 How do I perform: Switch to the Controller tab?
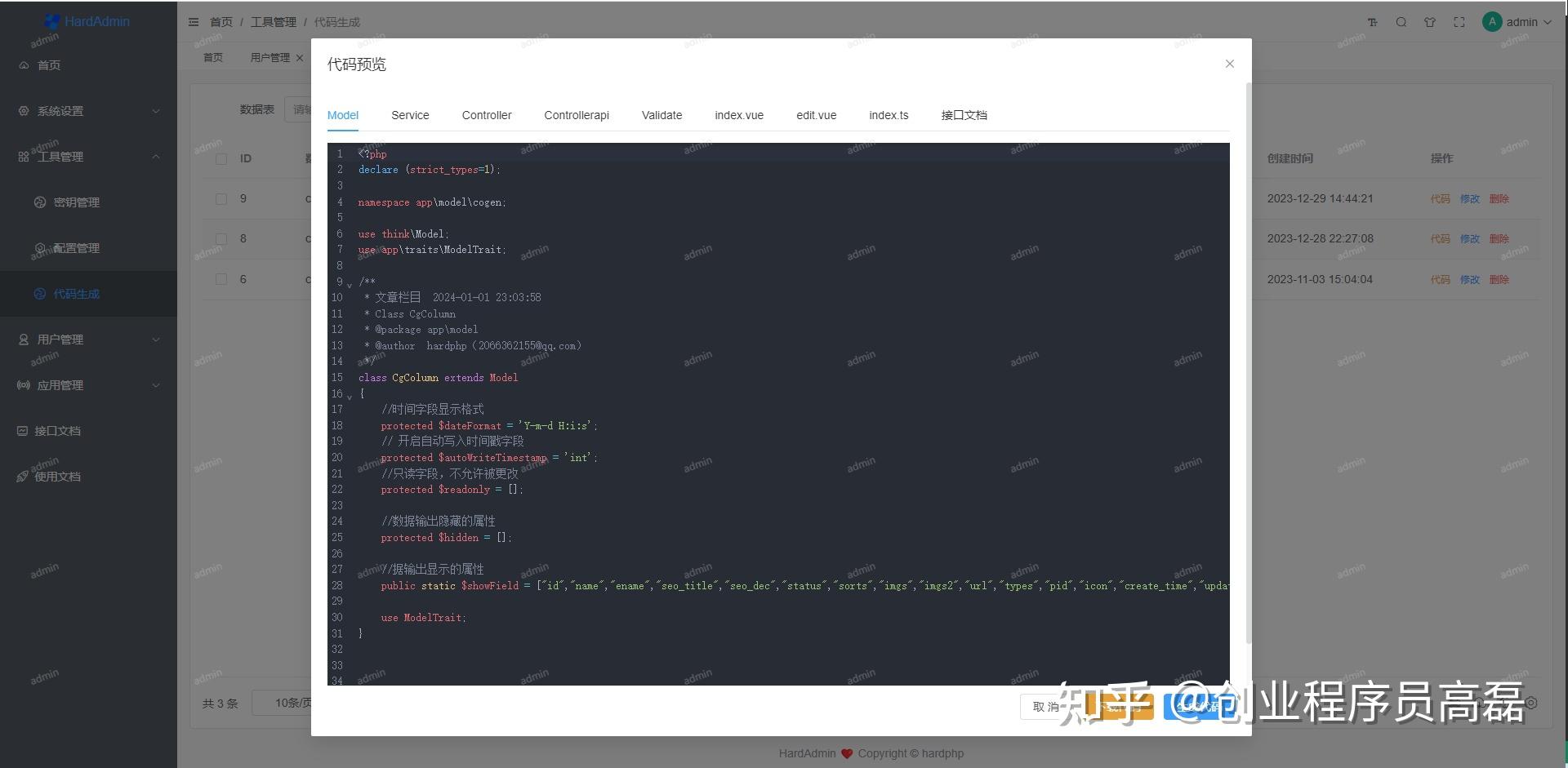tap(487, 115)
